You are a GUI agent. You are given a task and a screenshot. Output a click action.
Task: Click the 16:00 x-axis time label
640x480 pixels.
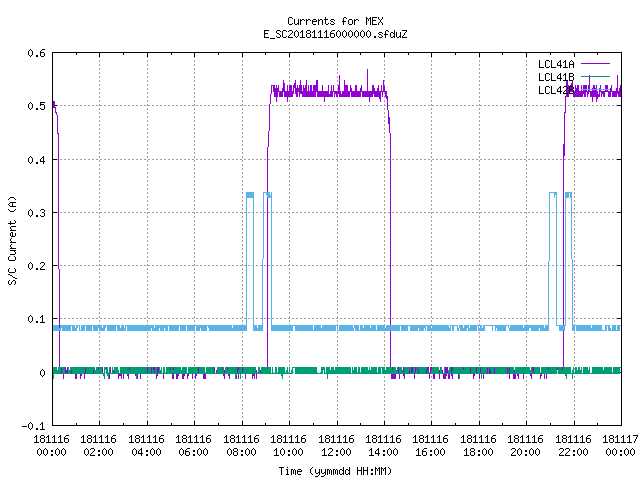(430, 452)
